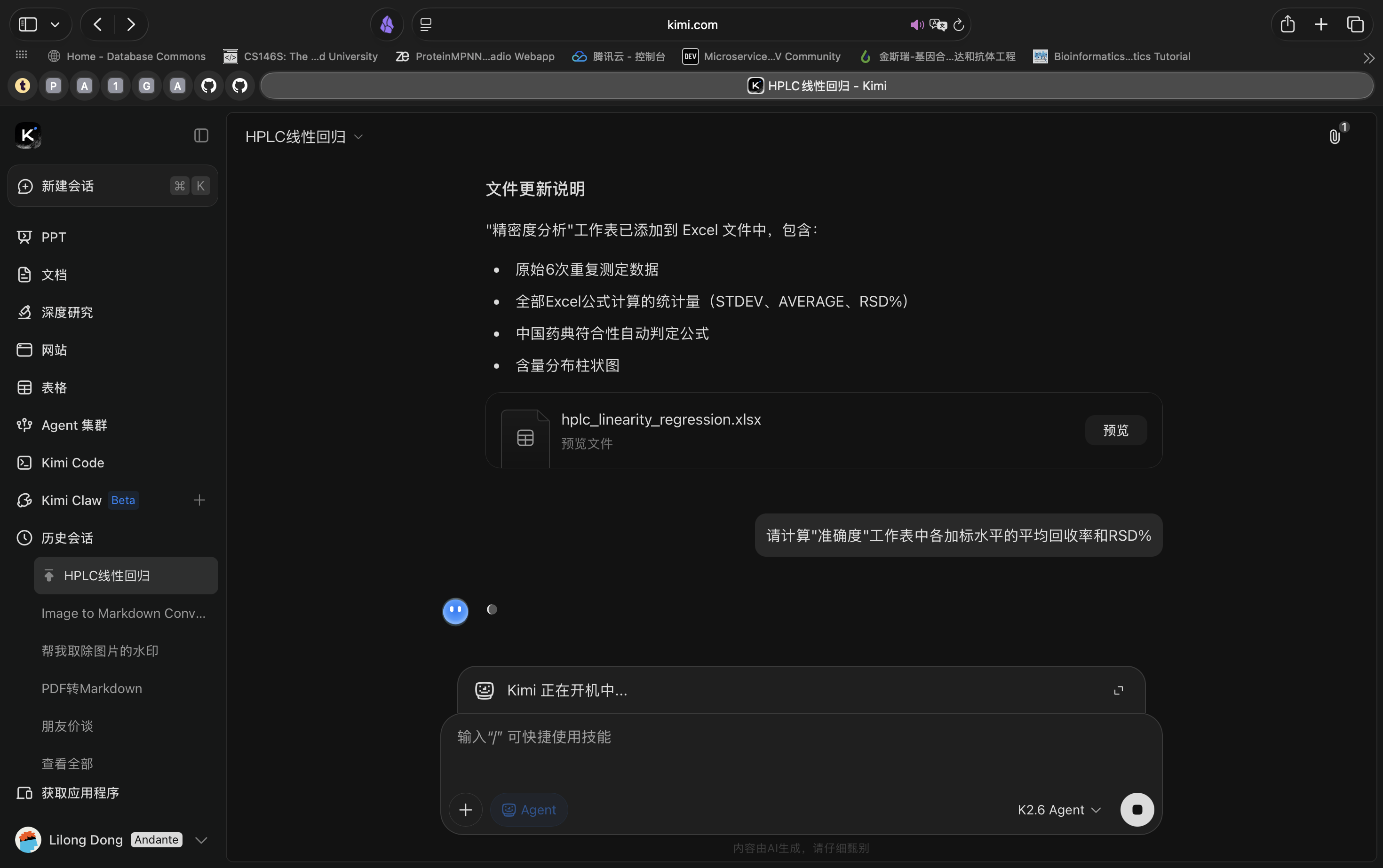Open the attachments paperclip icon

(1335, 137)
